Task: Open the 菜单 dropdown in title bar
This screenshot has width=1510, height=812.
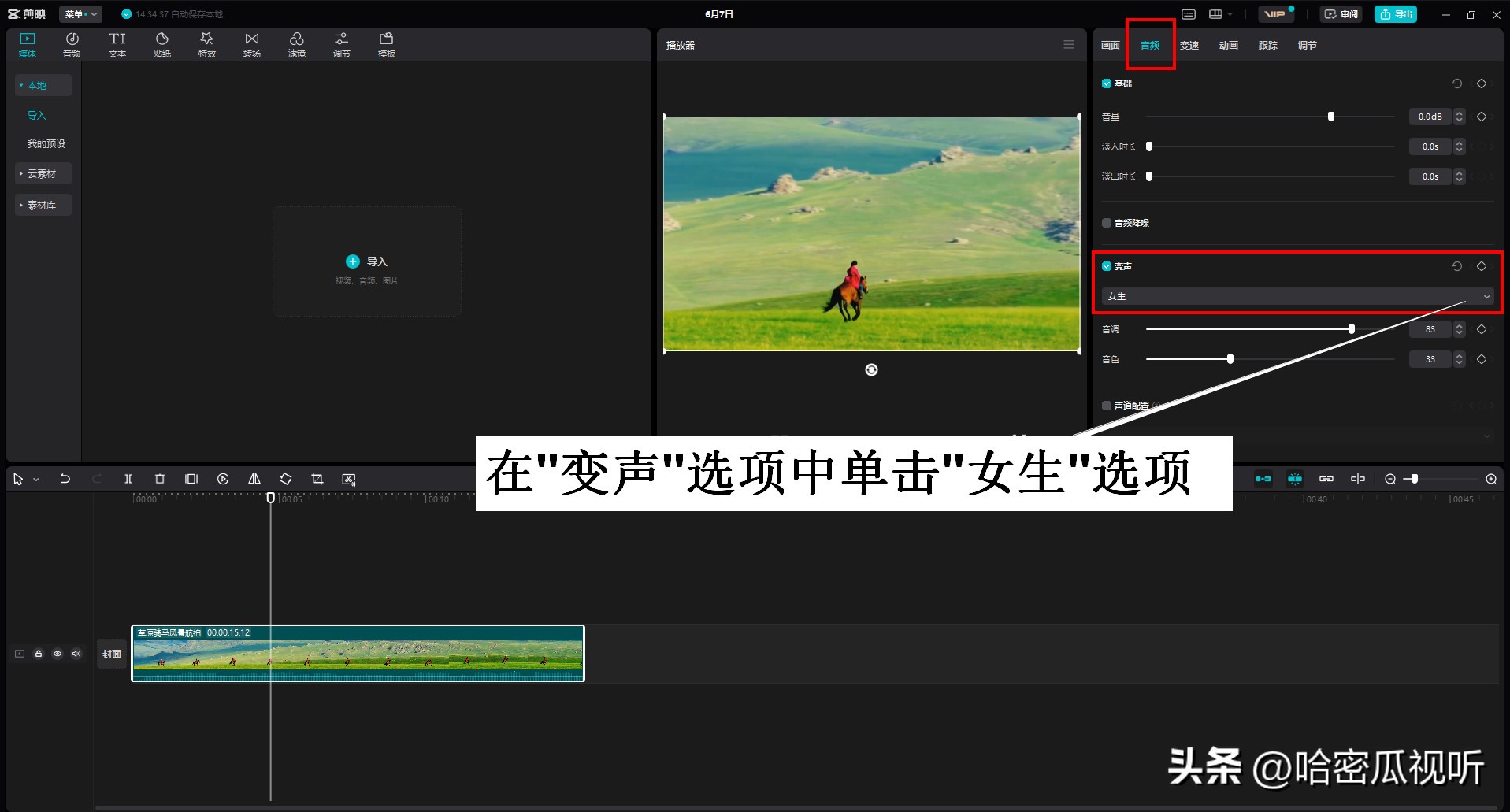Action: tap(80, 13)
